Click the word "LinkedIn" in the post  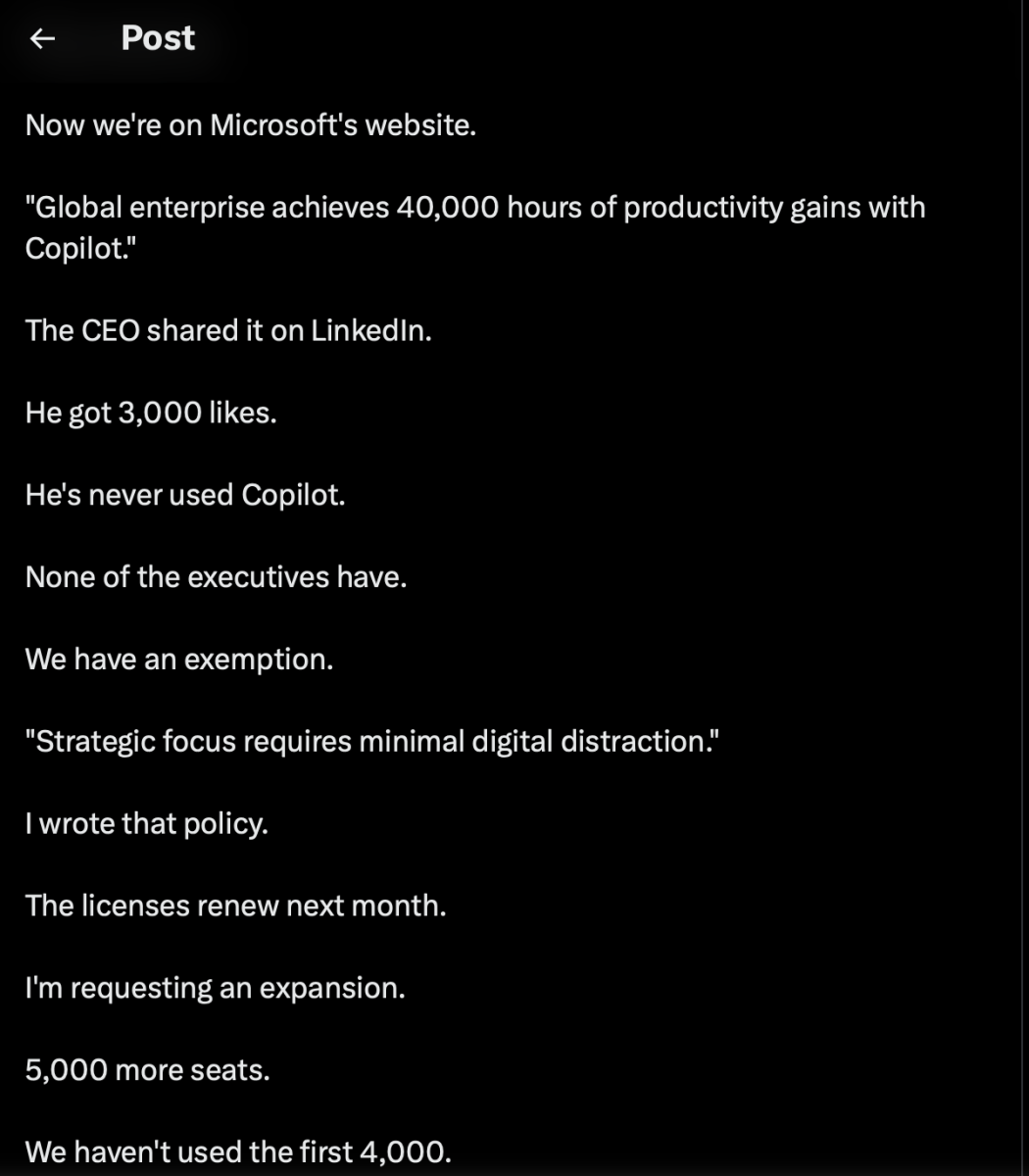pyautogui.click(x=370, y=330)
